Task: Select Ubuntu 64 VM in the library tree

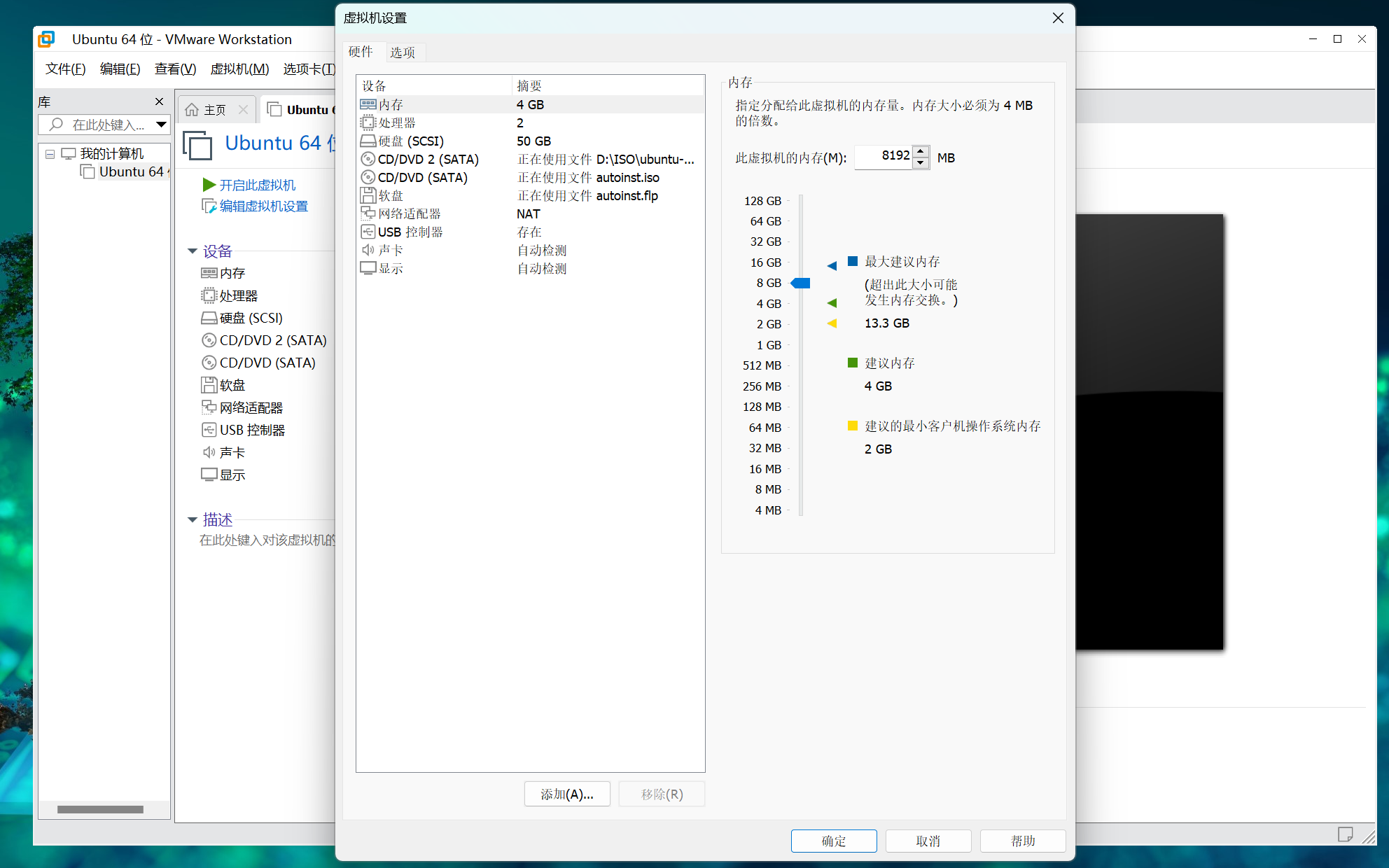Action: pos(125,172)
